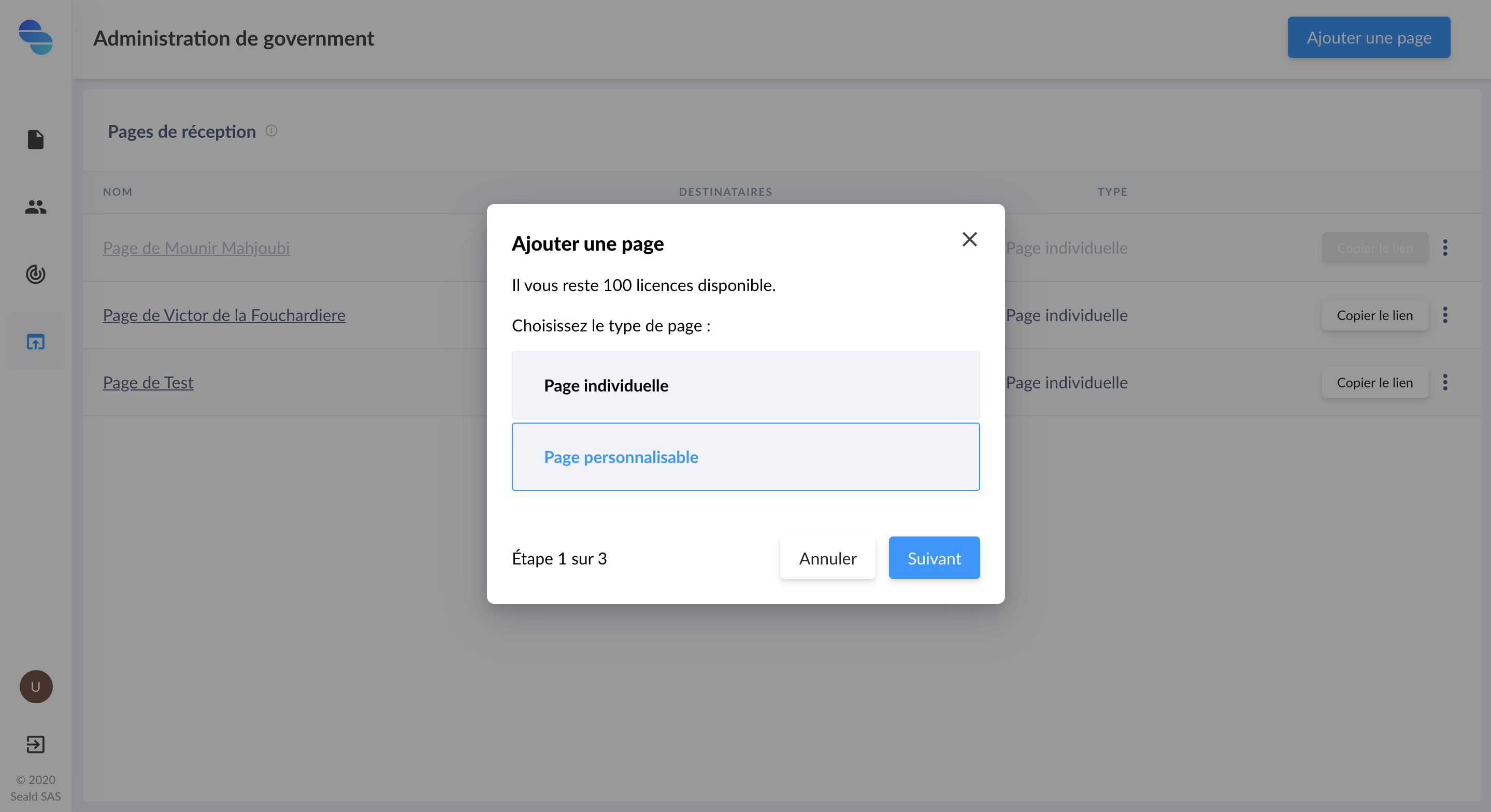Click Choisissez le type de page text
This screenshot has height=812, width=1491.
tap(611, 326)
